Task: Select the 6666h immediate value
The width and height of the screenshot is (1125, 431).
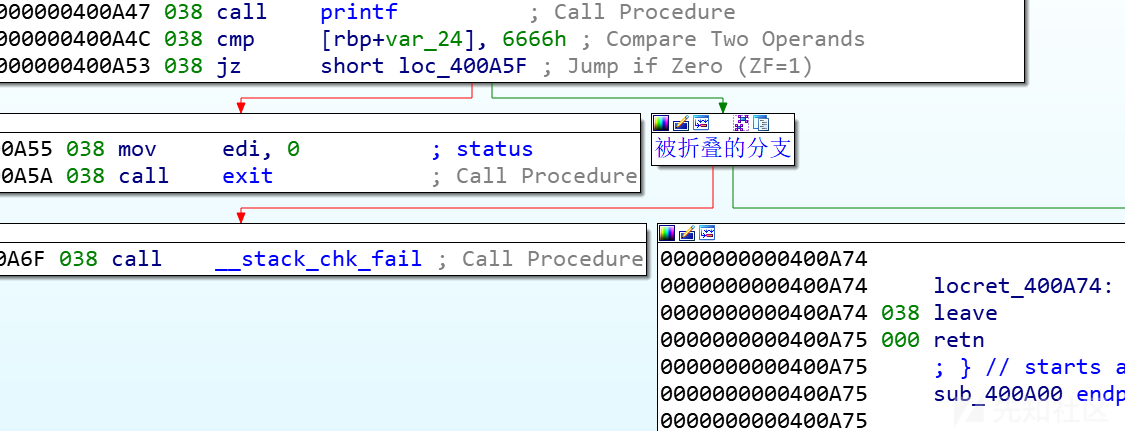Action: coord(535,39)
